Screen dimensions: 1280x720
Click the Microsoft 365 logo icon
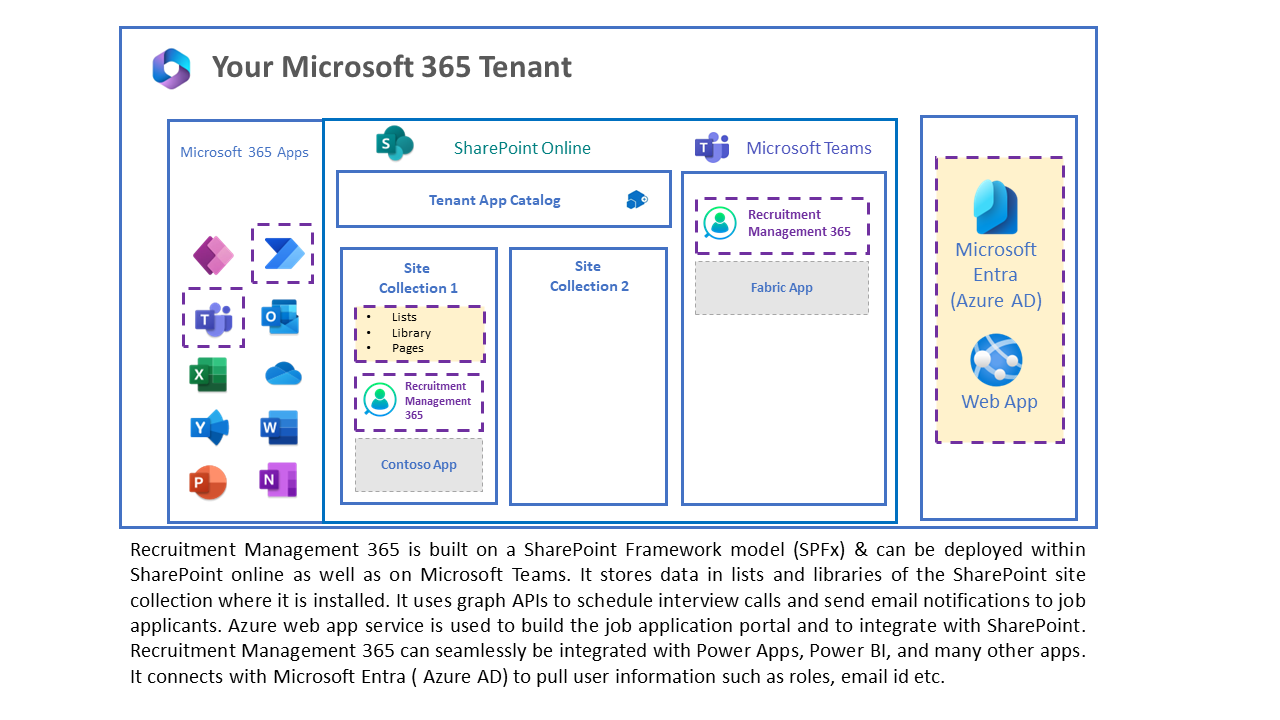click(171, 68)
